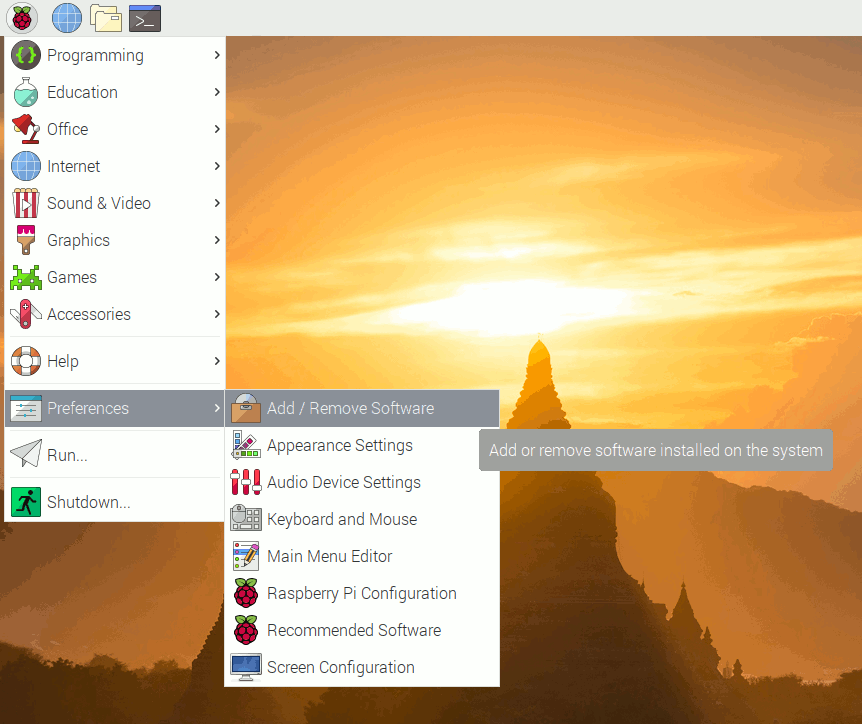Image resolution: width=862 pixels, height=724 pixels.
Task: Open the Help menu category
Action: tap(115, 361)
